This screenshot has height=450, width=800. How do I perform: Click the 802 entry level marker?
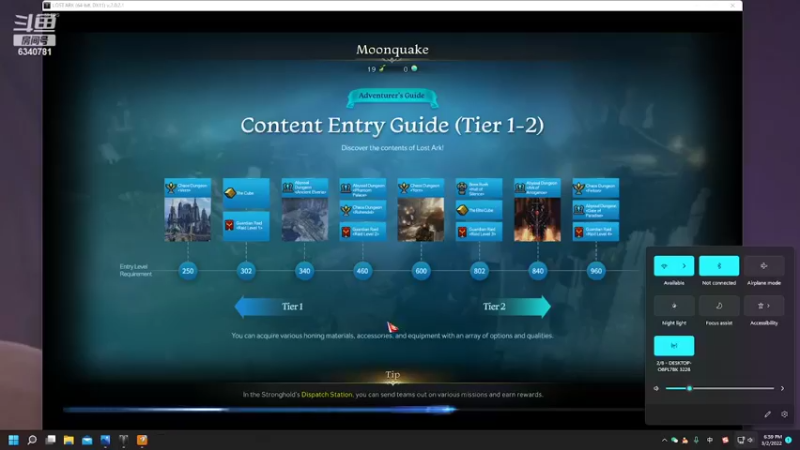(x=479, y=271)
